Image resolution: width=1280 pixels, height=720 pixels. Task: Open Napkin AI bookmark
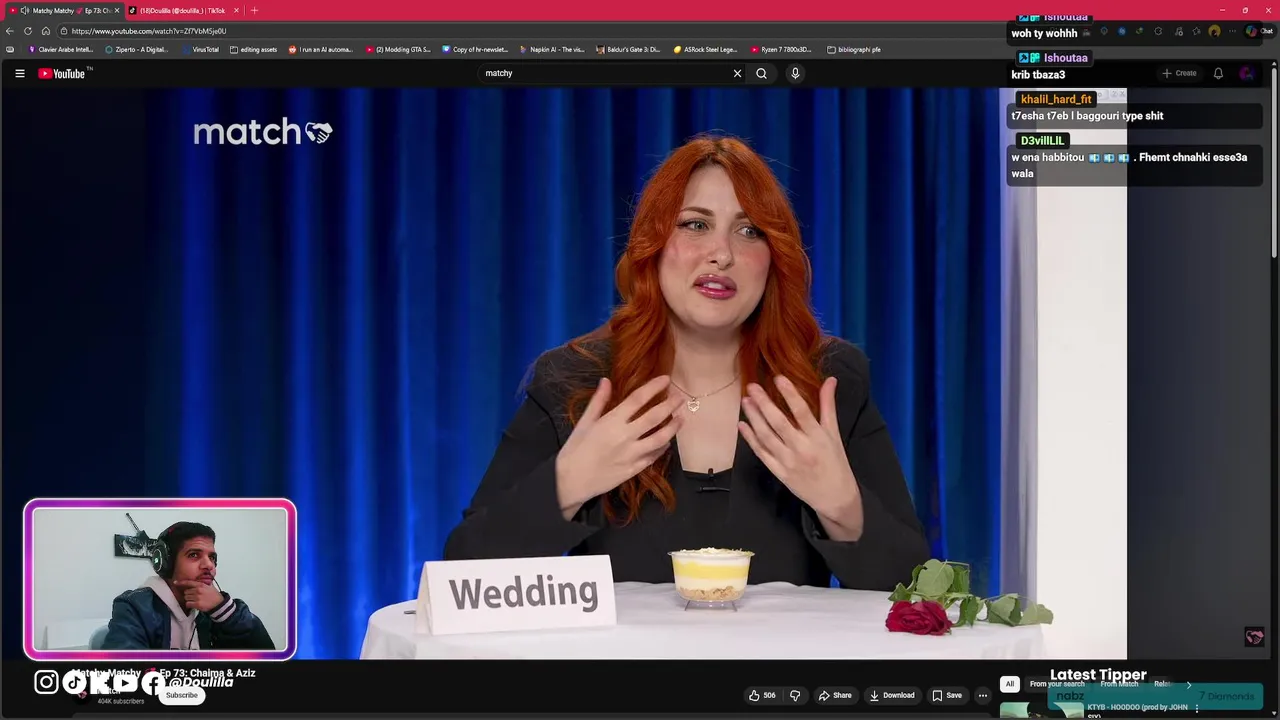tap(552, 49)
